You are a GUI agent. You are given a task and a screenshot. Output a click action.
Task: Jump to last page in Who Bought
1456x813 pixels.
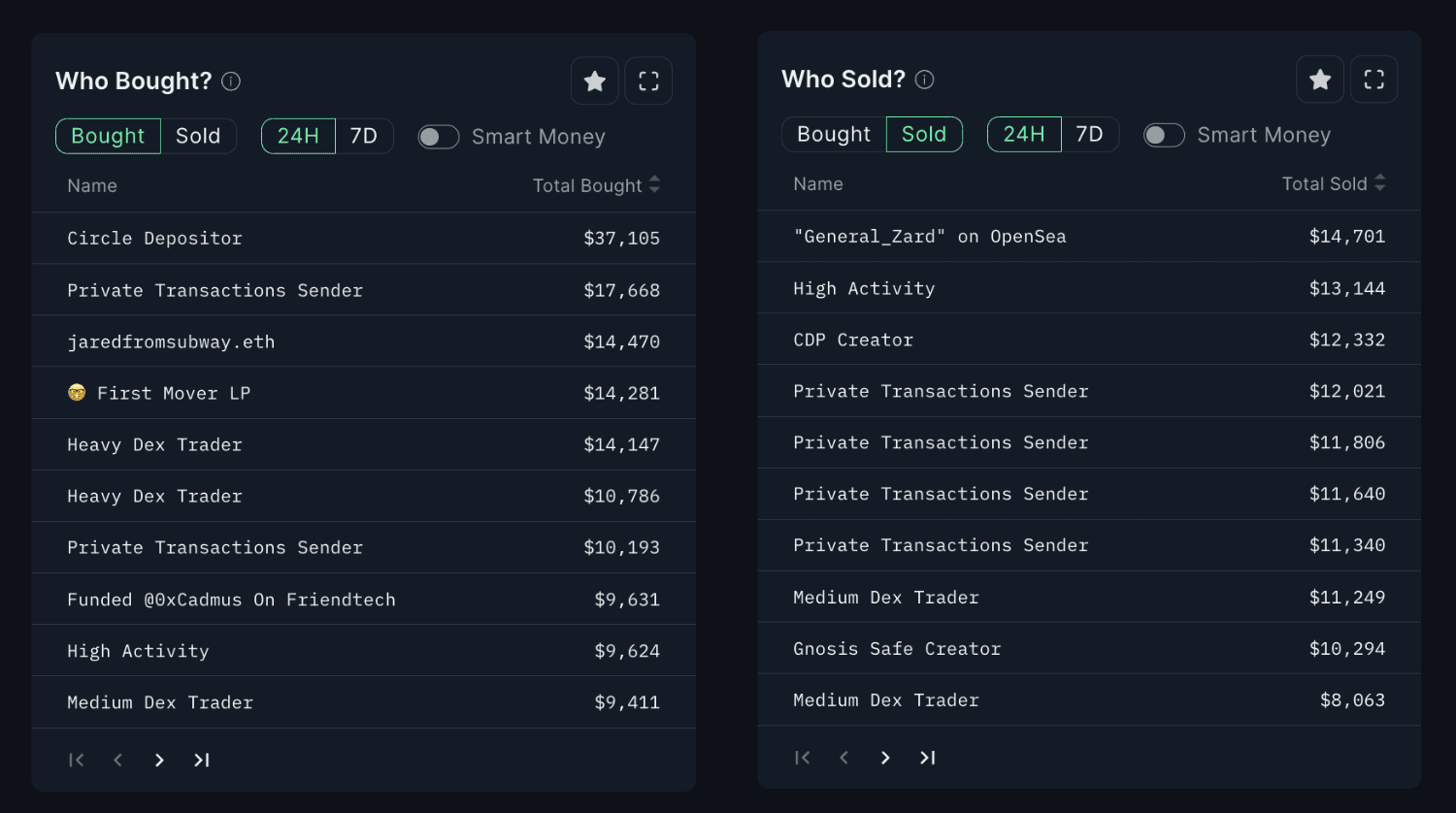point(201,760)
